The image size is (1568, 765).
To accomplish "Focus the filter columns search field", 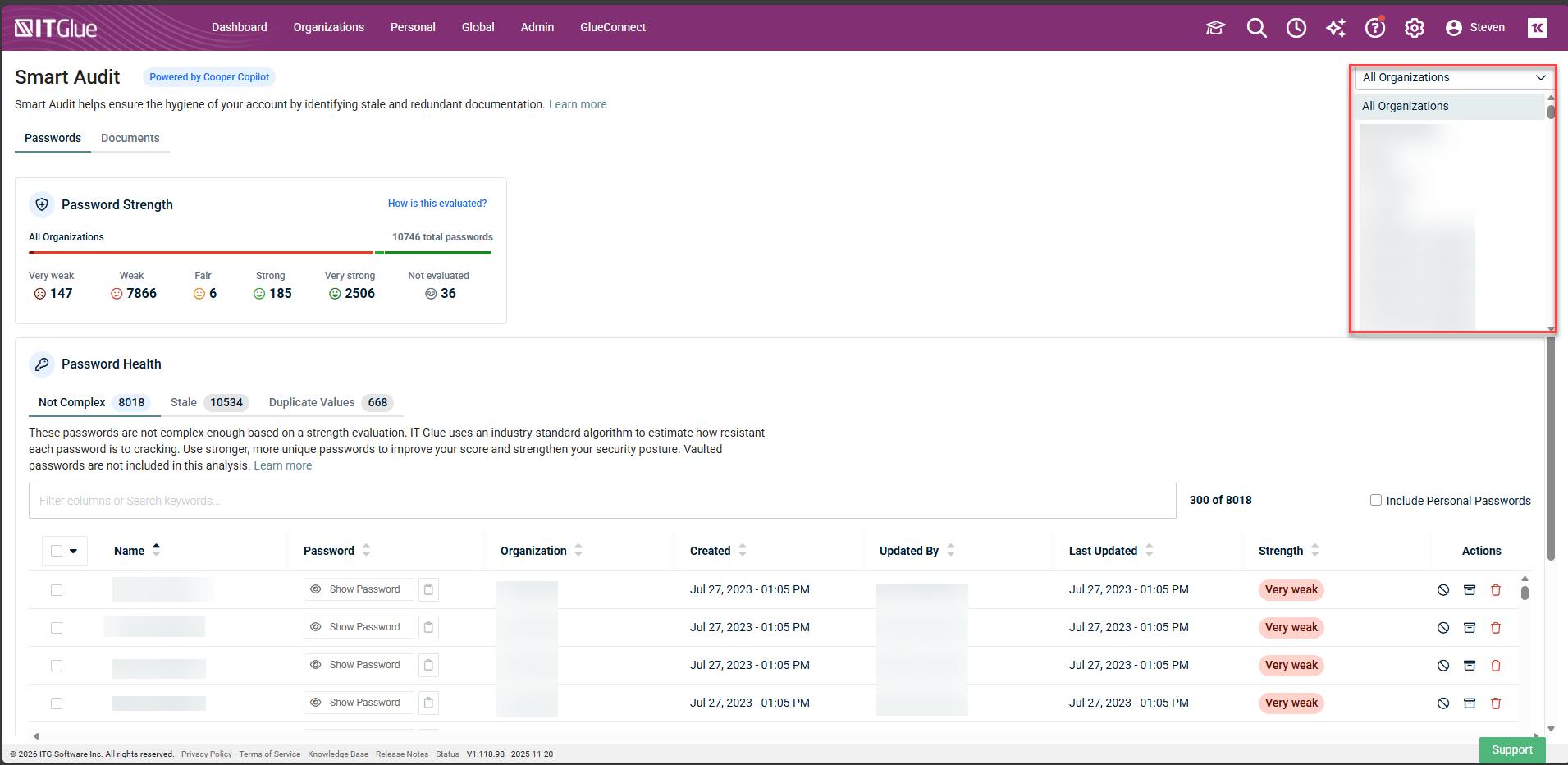I will tap(601, 501).
